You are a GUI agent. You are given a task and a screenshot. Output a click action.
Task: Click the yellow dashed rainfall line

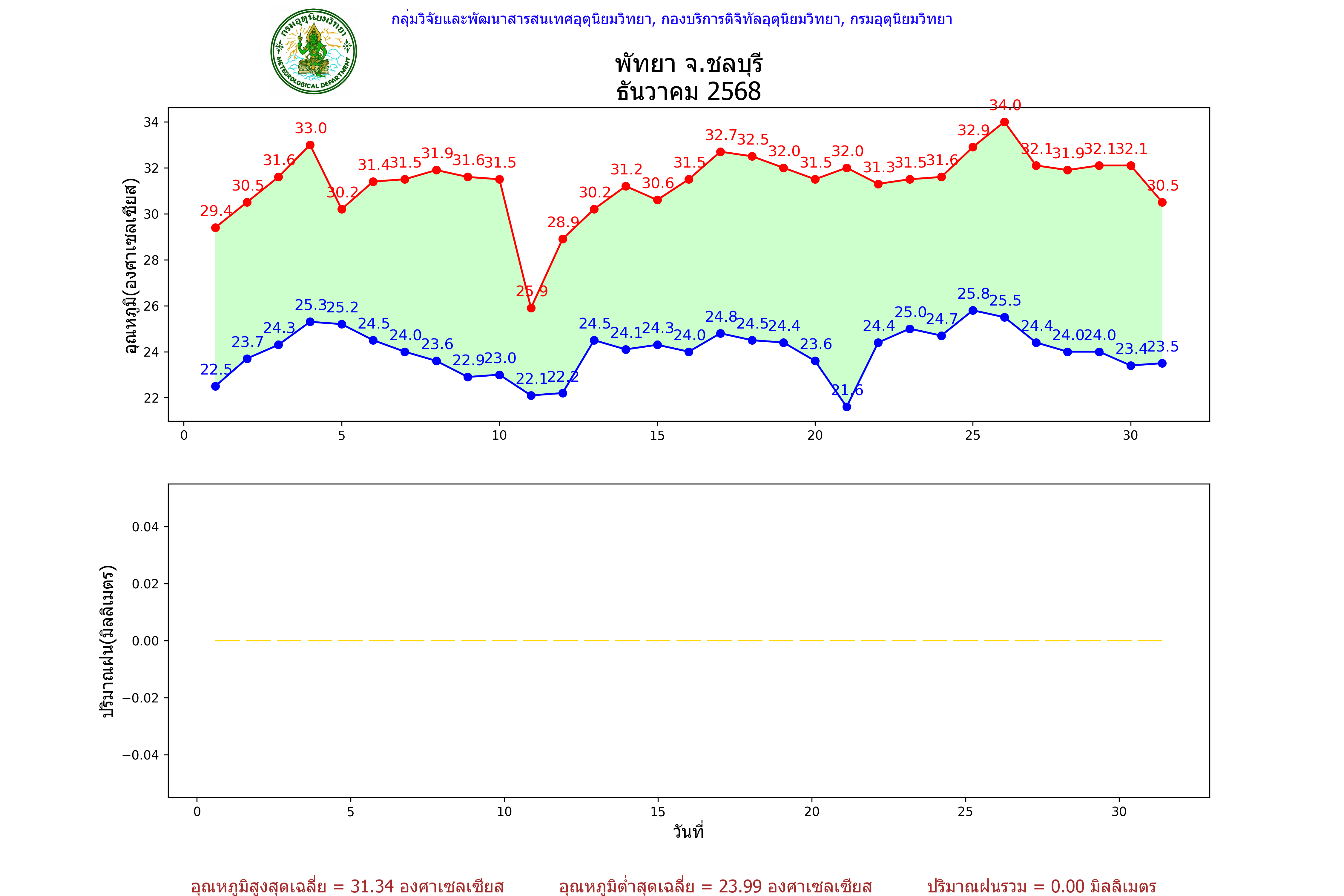pos(688,641)
